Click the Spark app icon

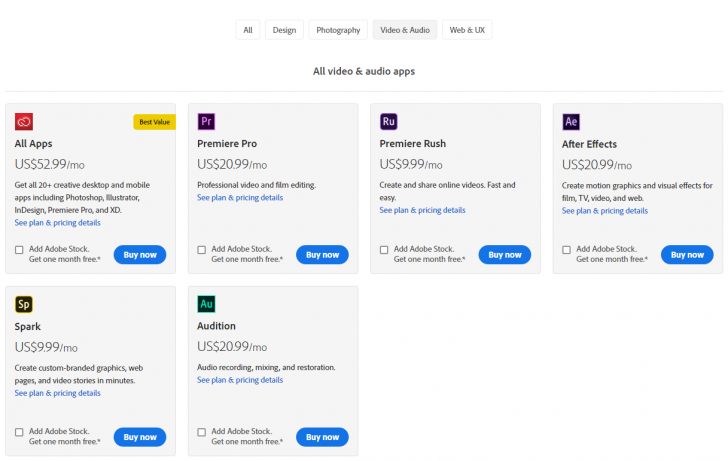pyautogui.click(x=24, y=304)
